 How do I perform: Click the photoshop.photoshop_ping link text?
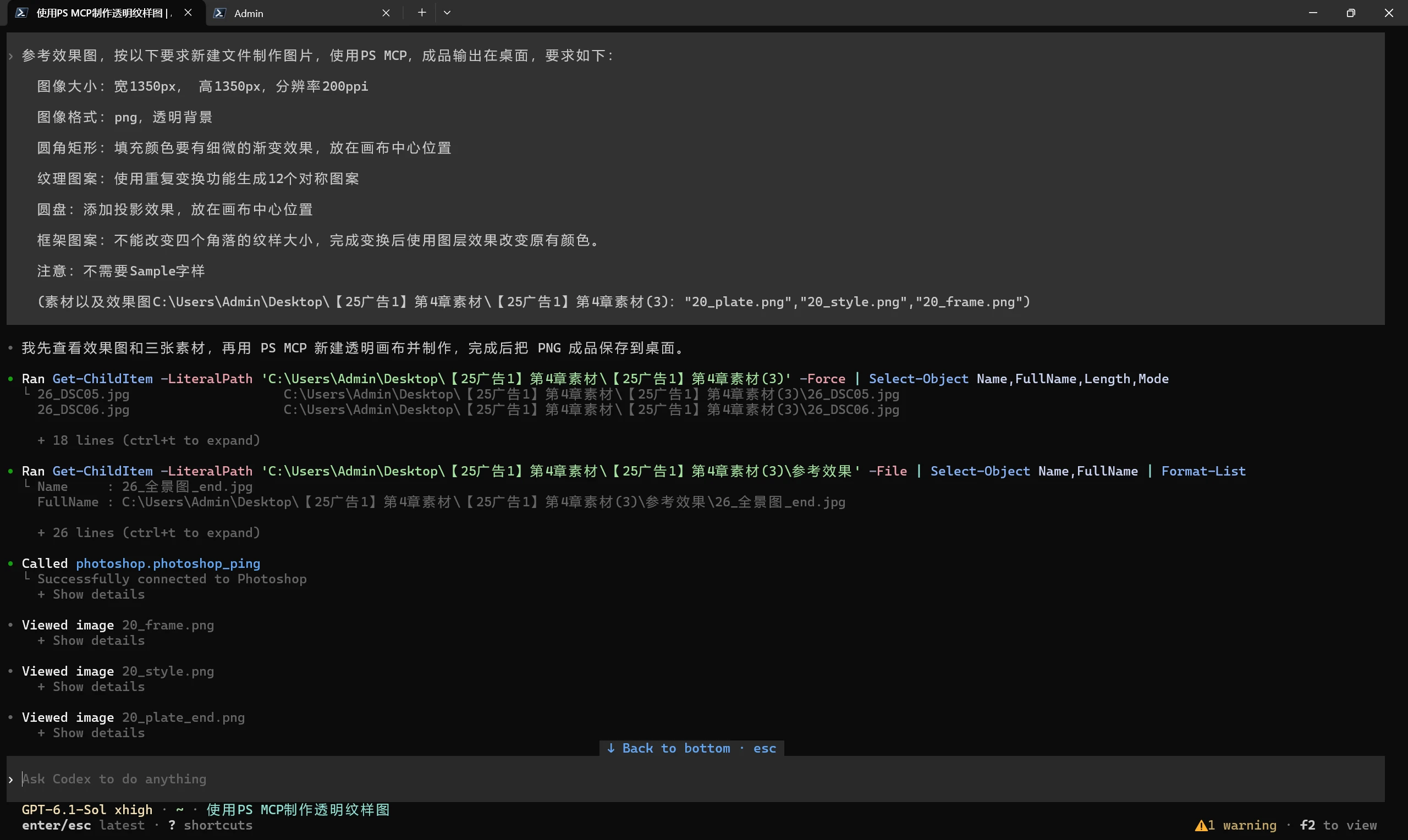168,564
